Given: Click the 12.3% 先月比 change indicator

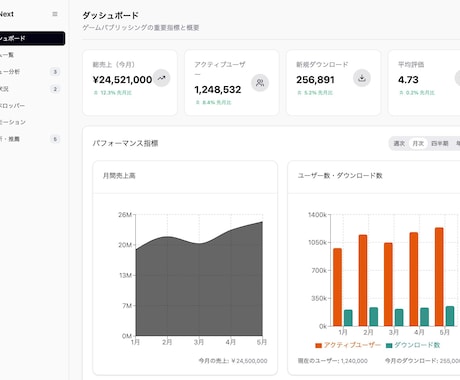Looking at the screenshot, I should (x=113, y=93).
